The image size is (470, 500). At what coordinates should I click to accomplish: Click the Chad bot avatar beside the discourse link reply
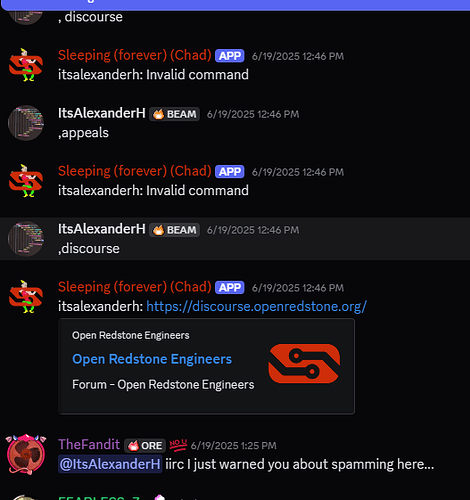click(26, 297)
